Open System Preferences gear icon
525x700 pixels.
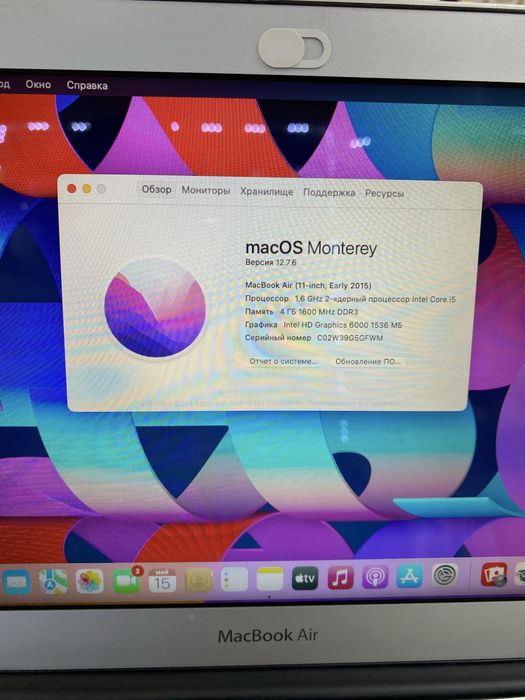[x=445, y=575]
